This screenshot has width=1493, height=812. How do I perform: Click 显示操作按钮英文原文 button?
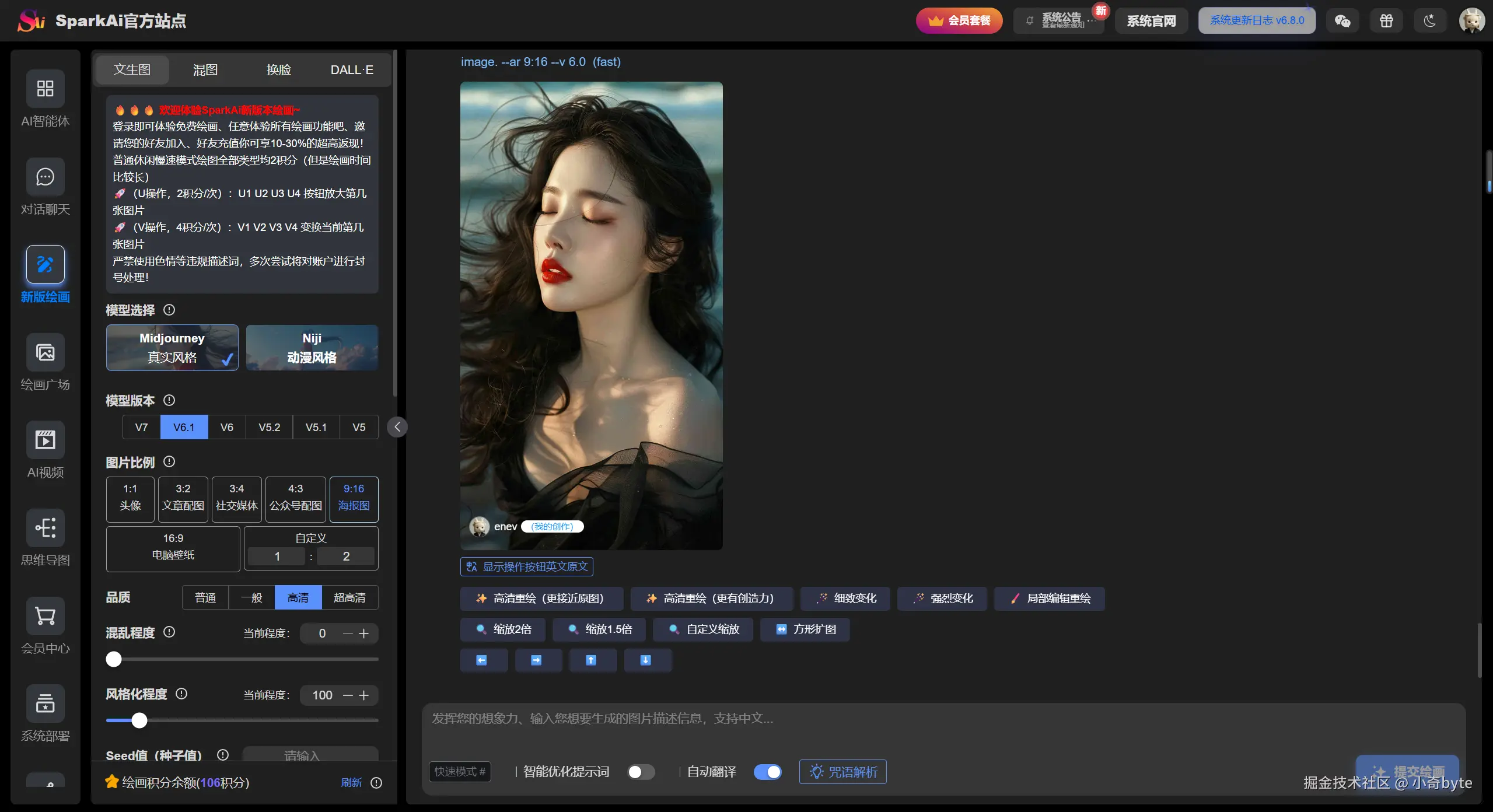(526, 566)
